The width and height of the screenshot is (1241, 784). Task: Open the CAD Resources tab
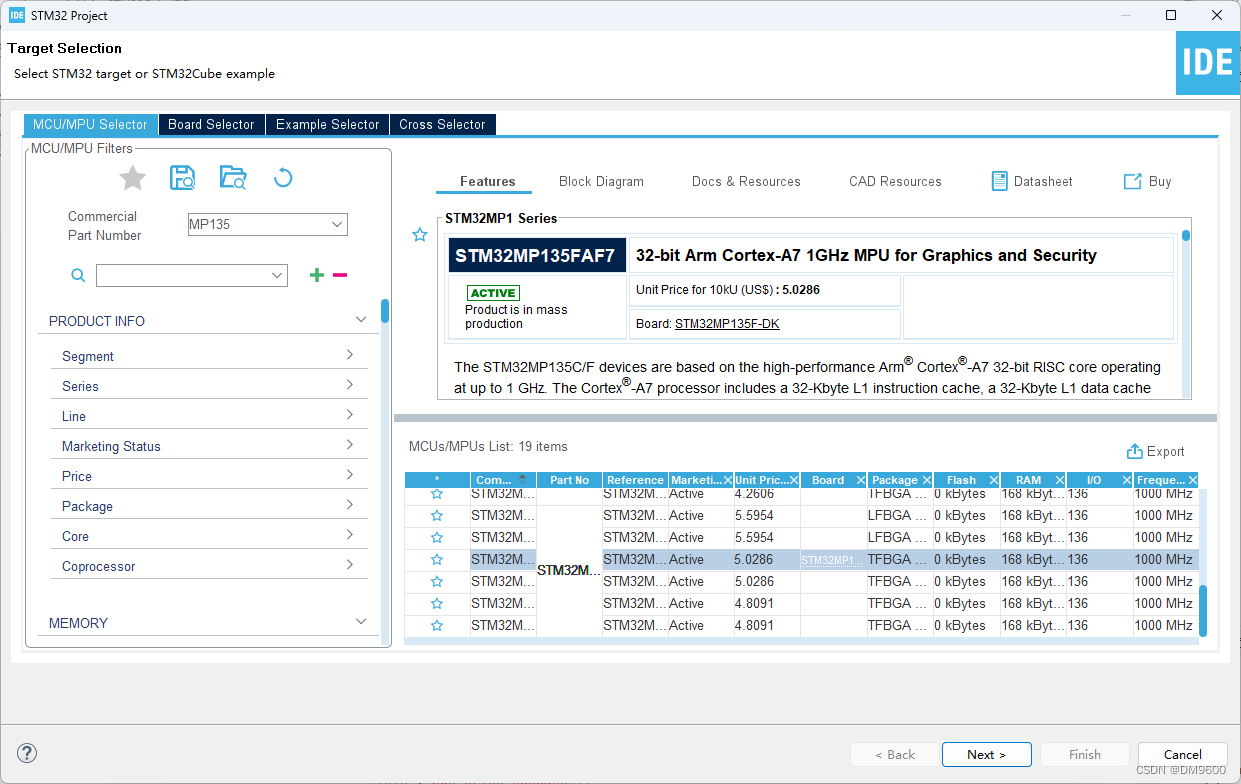[895, 181]
